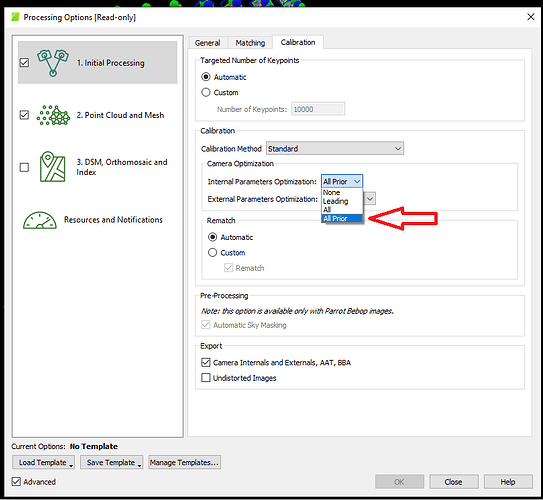The width and height of the screenshot is (543, 500).
Task: Select Automatic radio under Rematch
Action: (212, 237)
